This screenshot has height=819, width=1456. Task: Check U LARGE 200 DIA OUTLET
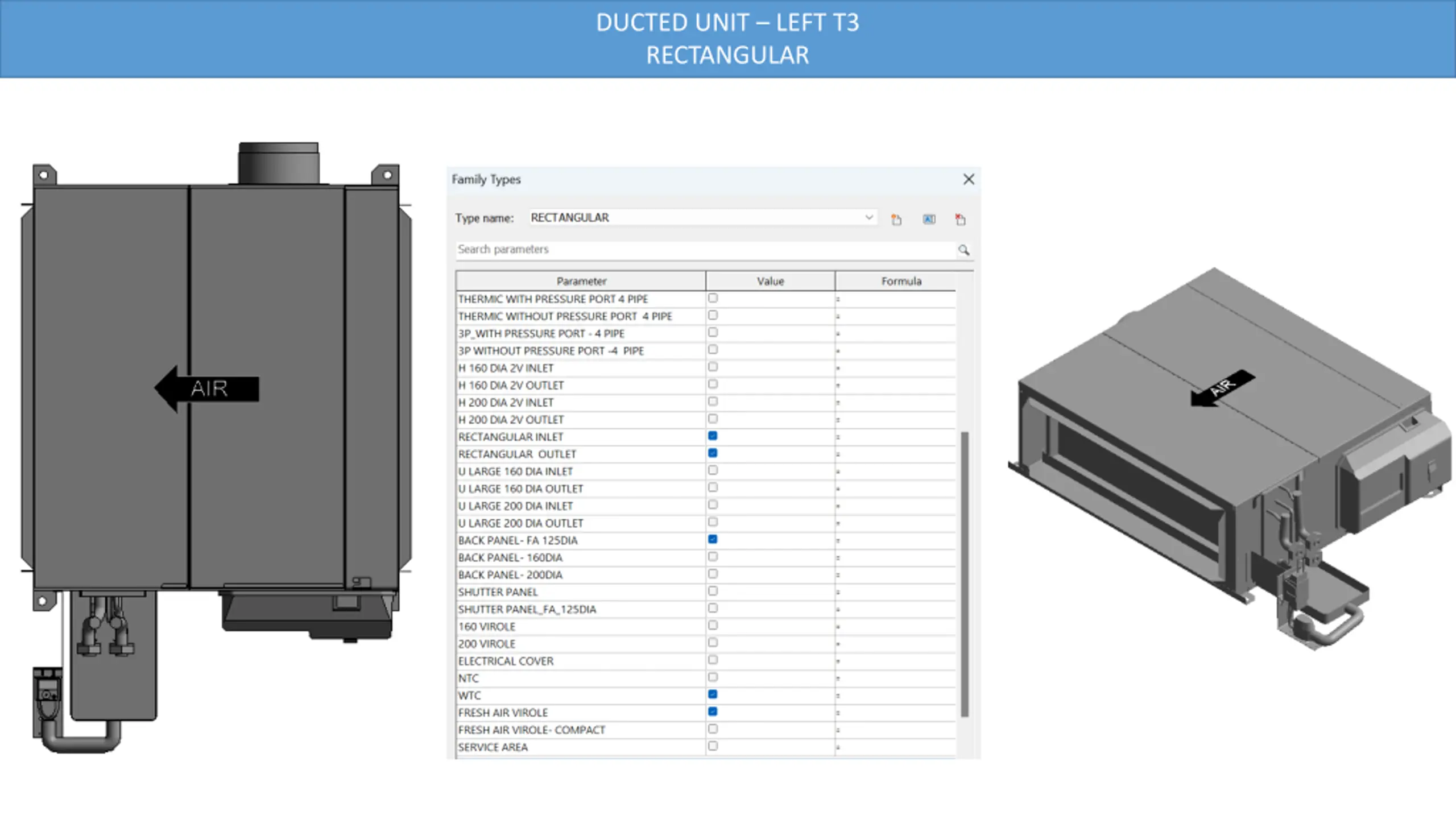[x=713, y=522]
